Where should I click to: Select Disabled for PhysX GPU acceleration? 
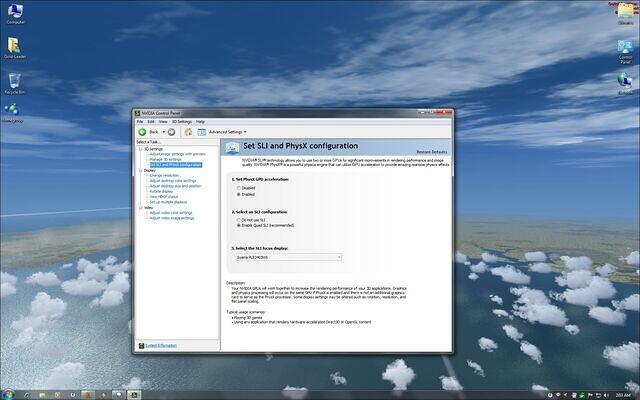click(x=238, y=187)
